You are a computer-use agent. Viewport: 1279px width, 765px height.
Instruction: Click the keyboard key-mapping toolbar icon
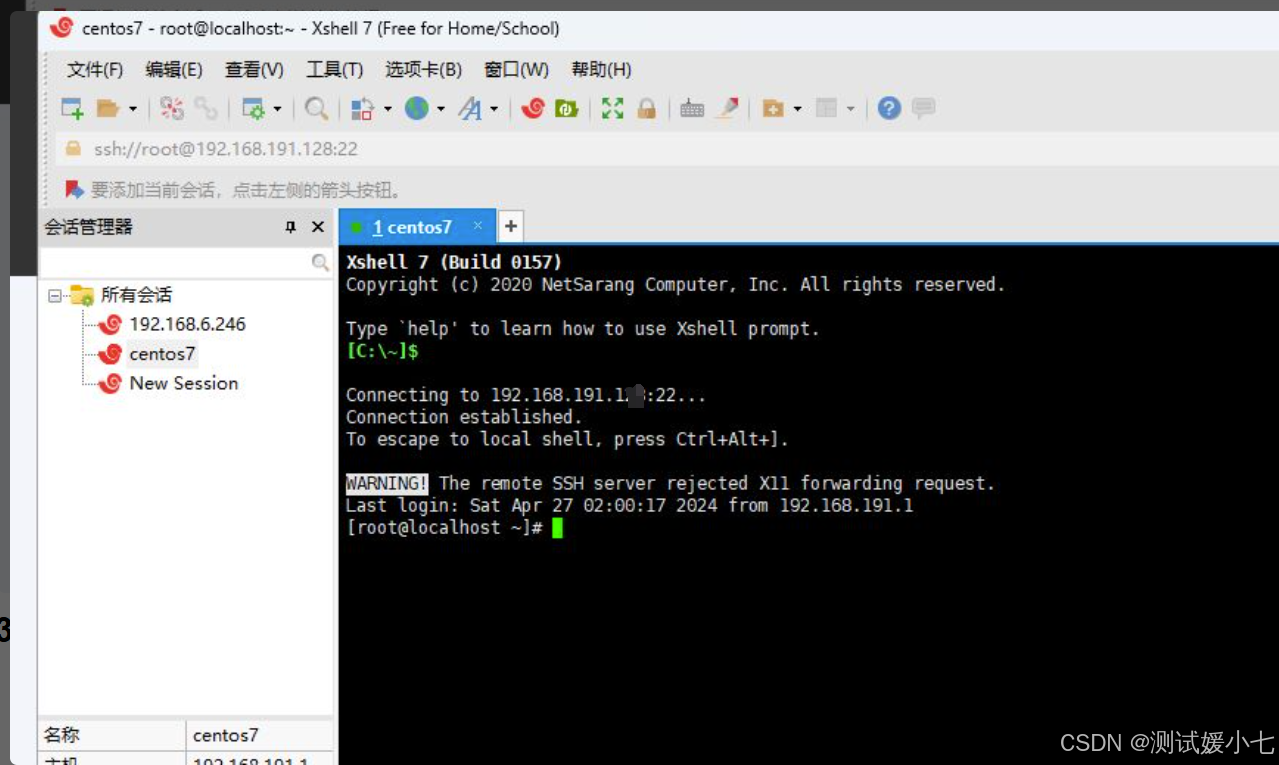[x=692, y=109]
